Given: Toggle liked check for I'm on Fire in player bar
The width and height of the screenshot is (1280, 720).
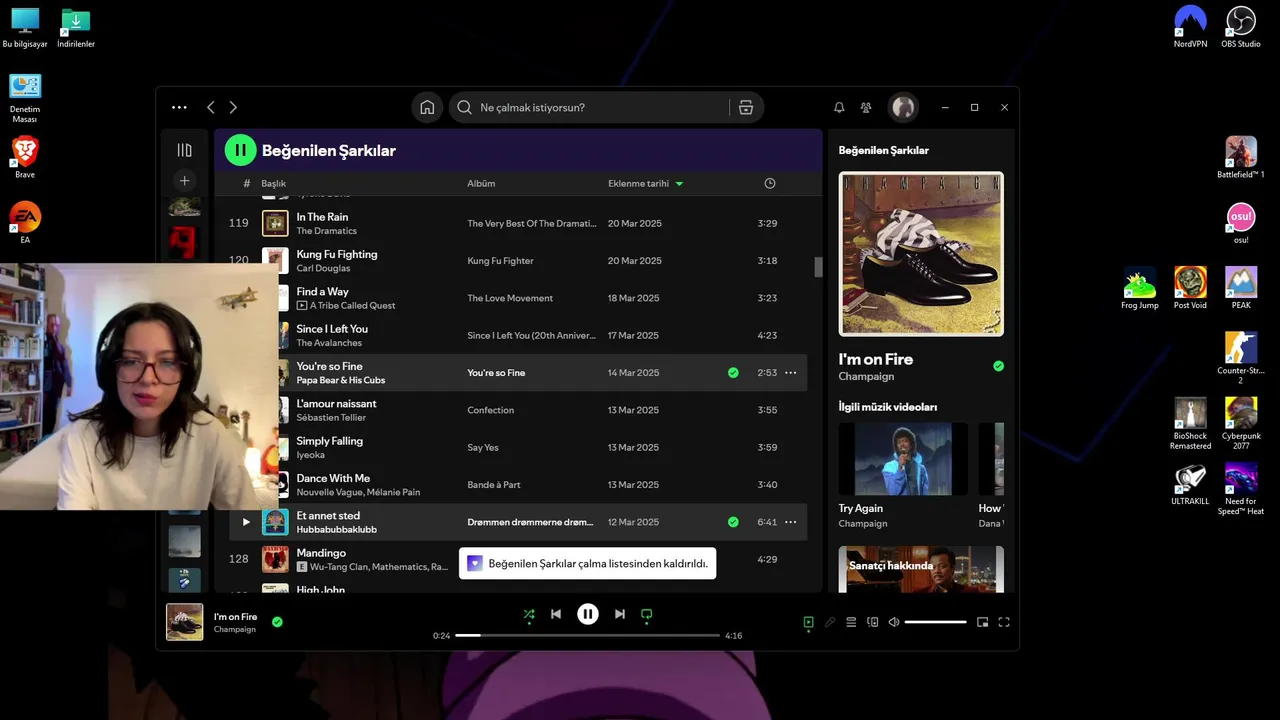Looking at the screenshot, I should pos(277,622).
